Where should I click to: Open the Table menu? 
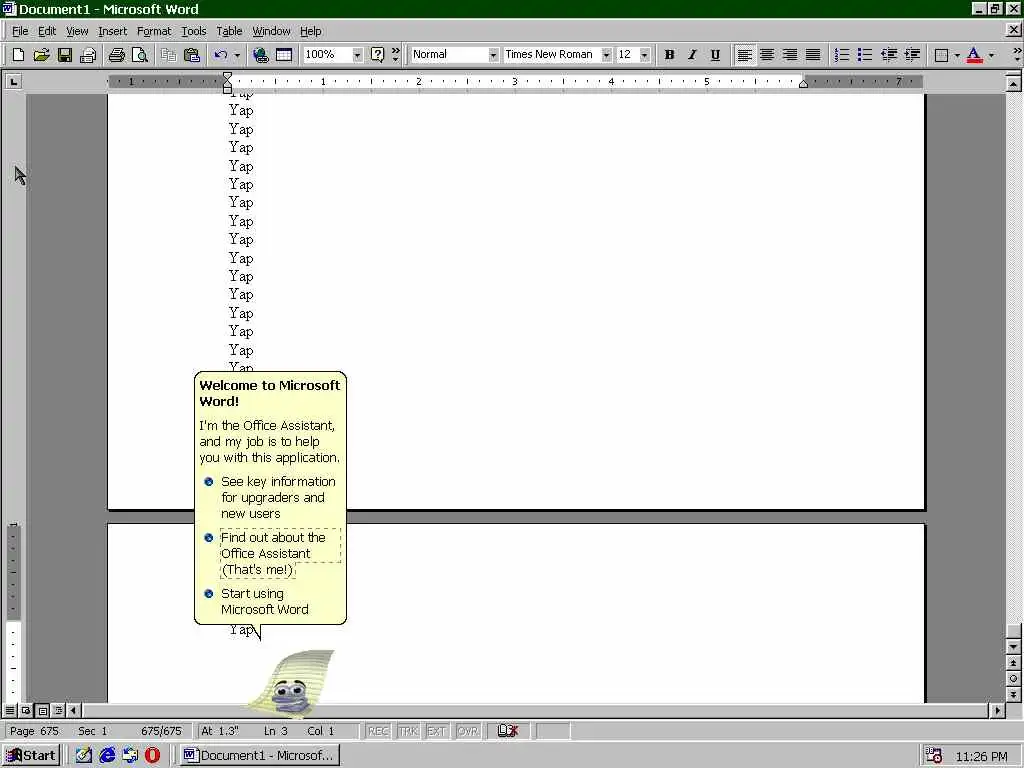click(229, 31)
